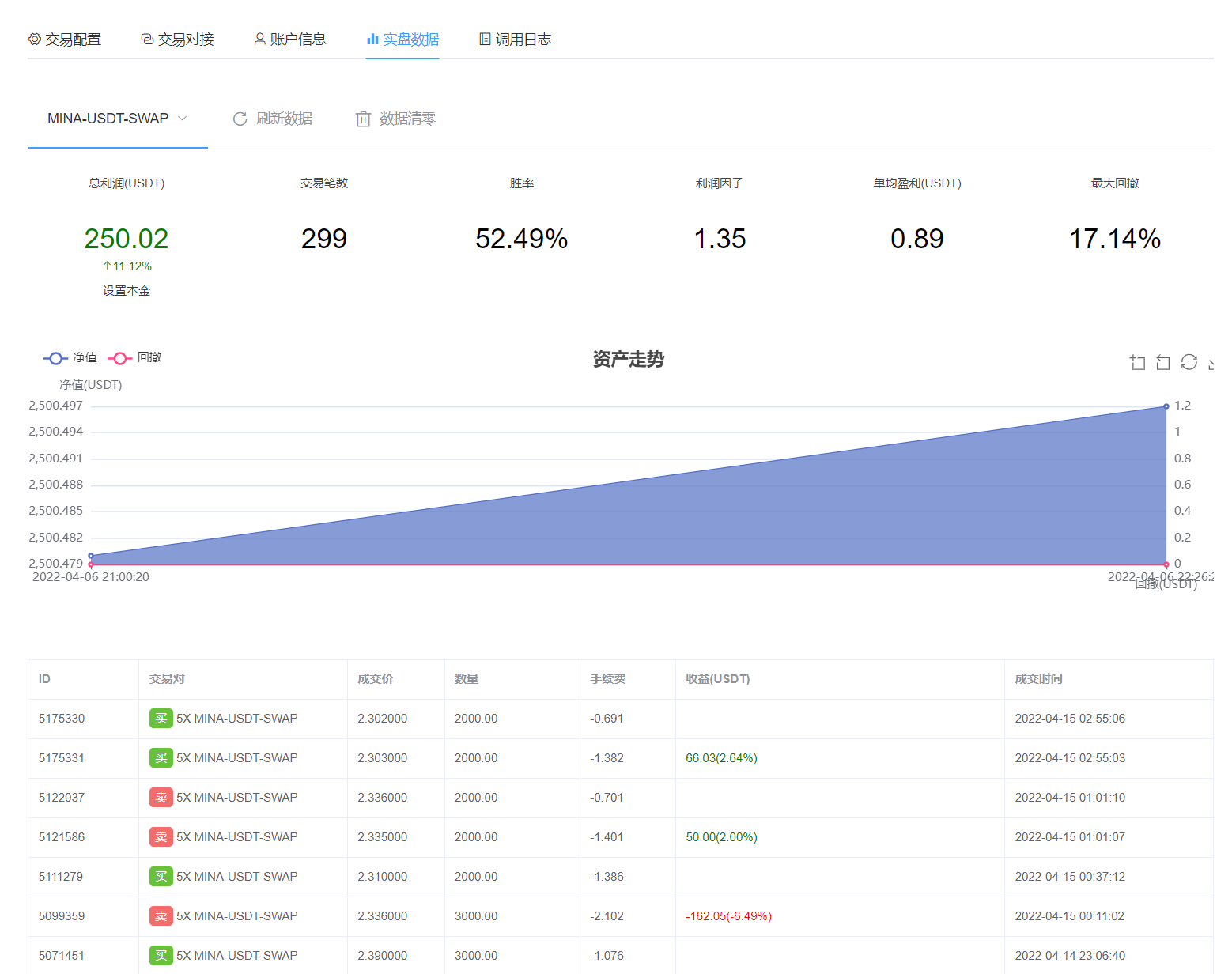Screen dimensions: 1232x974
Task: Click the link icon beside 交易对接
Action: [147, 39]
